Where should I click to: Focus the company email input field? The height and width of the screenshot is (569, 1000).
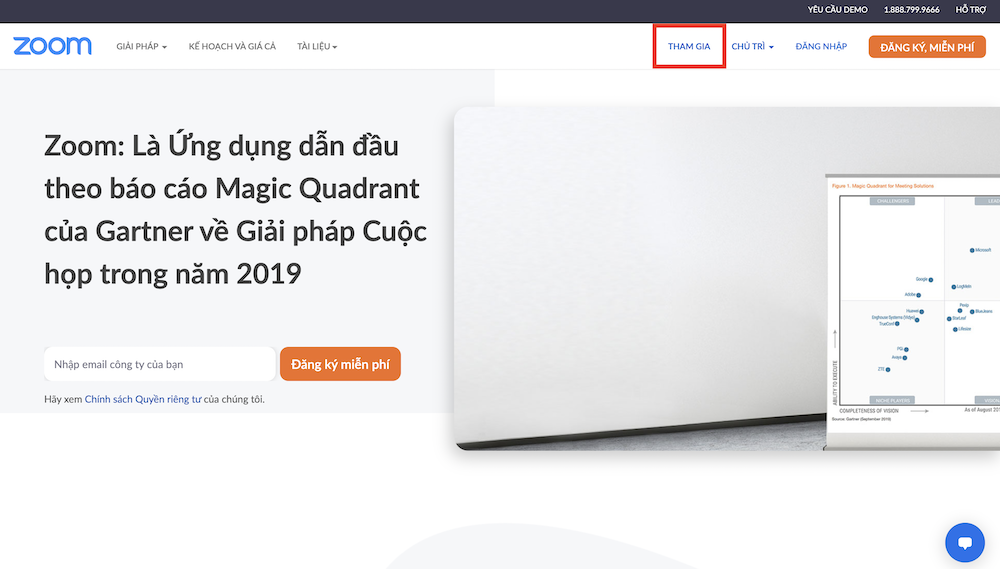point(159,364)
